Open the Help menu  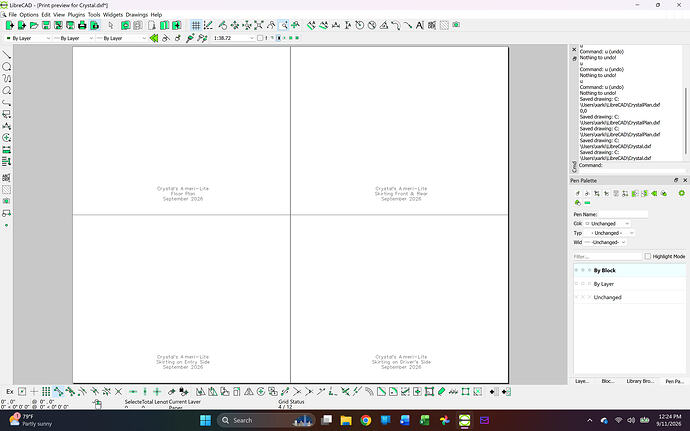(156, 15)
